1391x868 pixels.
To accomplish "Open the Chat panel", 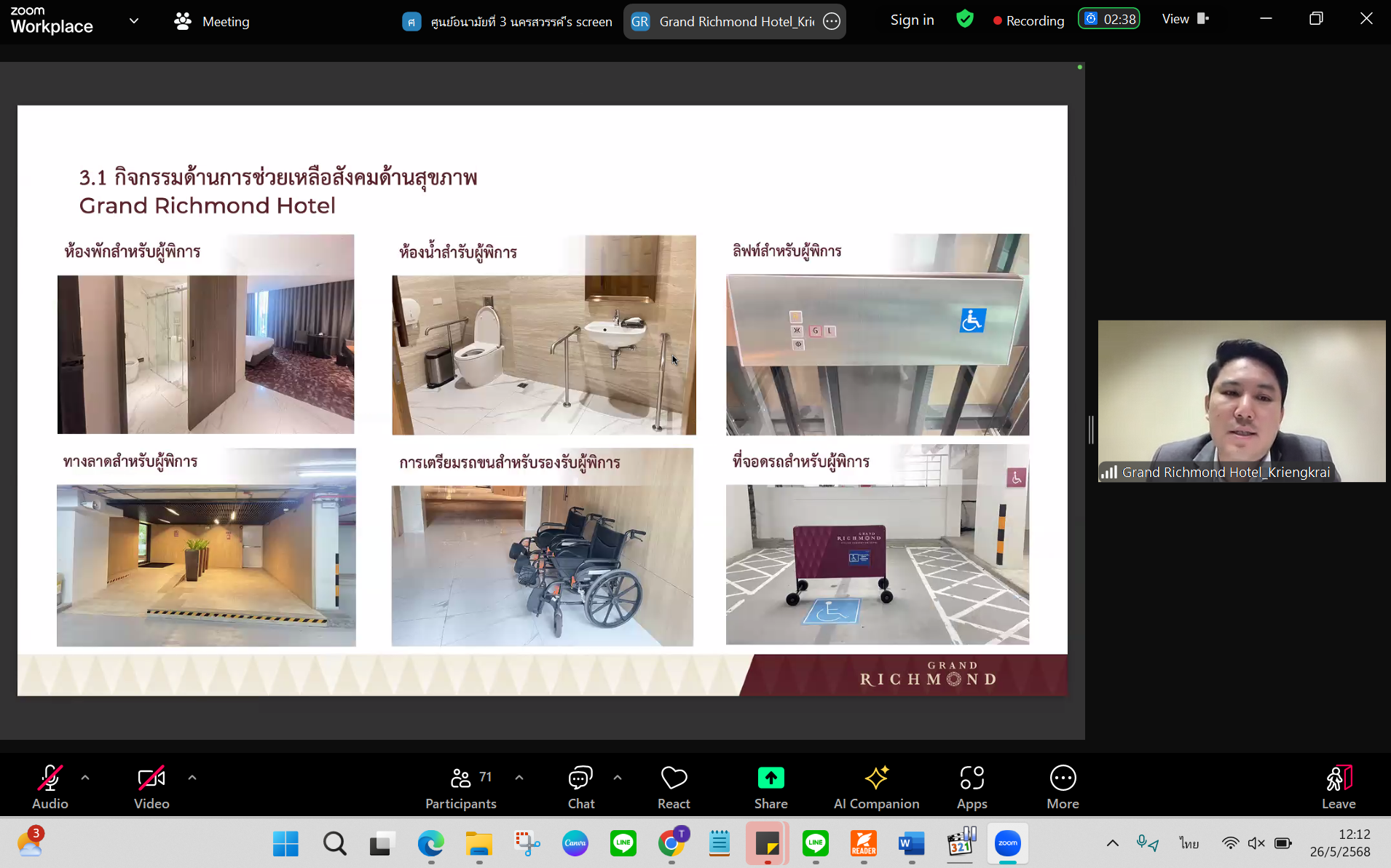I will point(581,787).
